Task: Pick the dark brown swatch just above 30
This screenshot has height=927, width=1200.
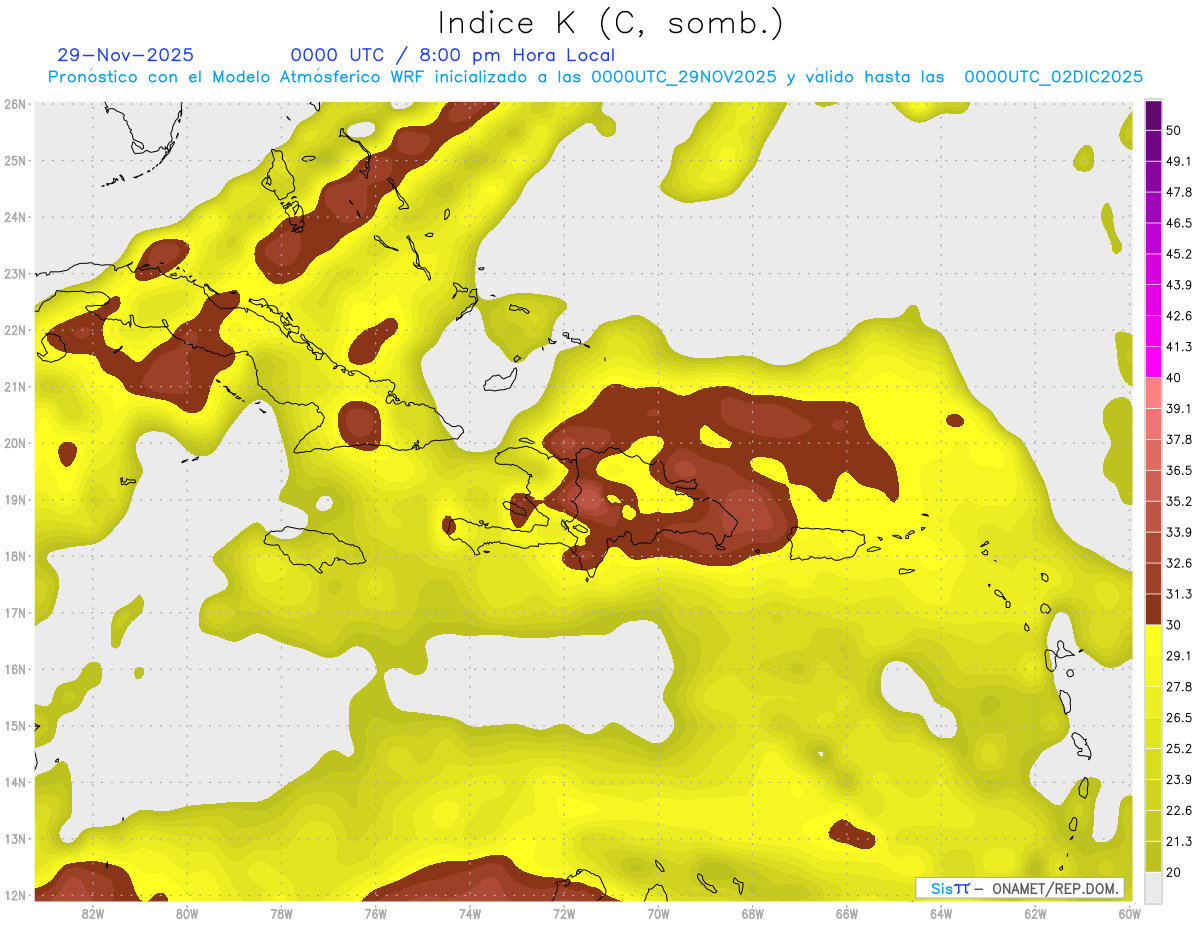Action: [1153, 609]
